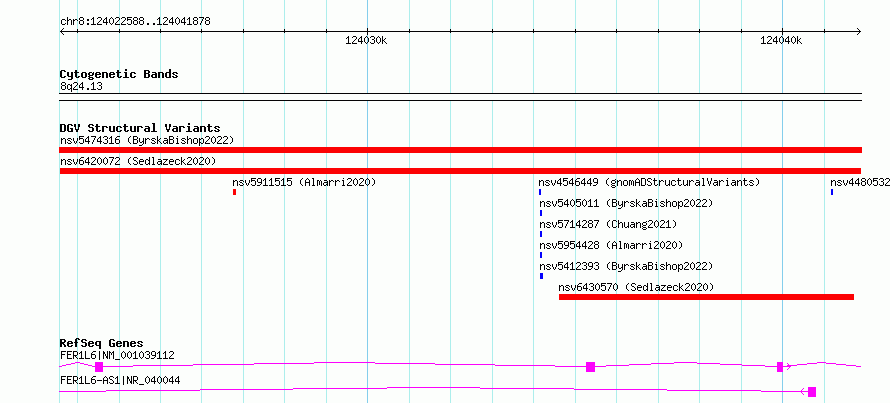Viewport: 890px width, 403px height.
Task: Open the nsv5911515 (Almarri2020) label
Action: [x=304, y=182]
